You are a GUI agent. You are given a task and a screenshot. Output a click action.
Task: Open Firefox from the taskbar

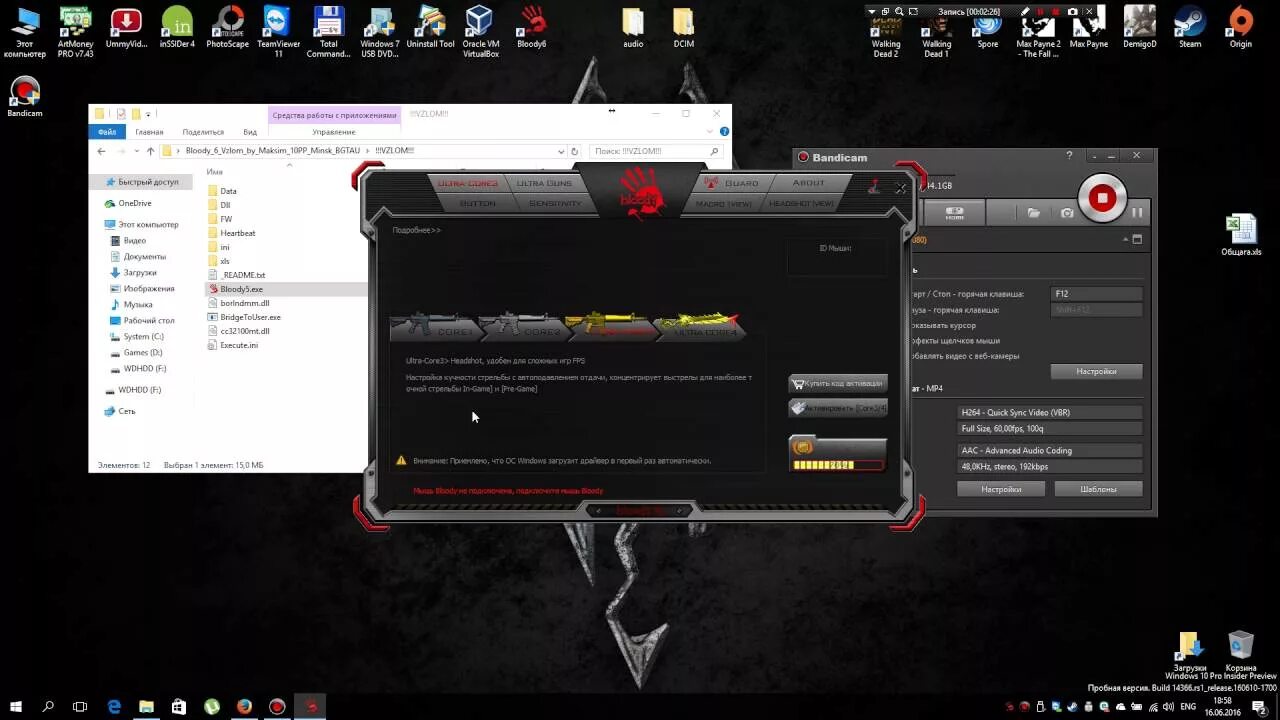tap(244, 706)
